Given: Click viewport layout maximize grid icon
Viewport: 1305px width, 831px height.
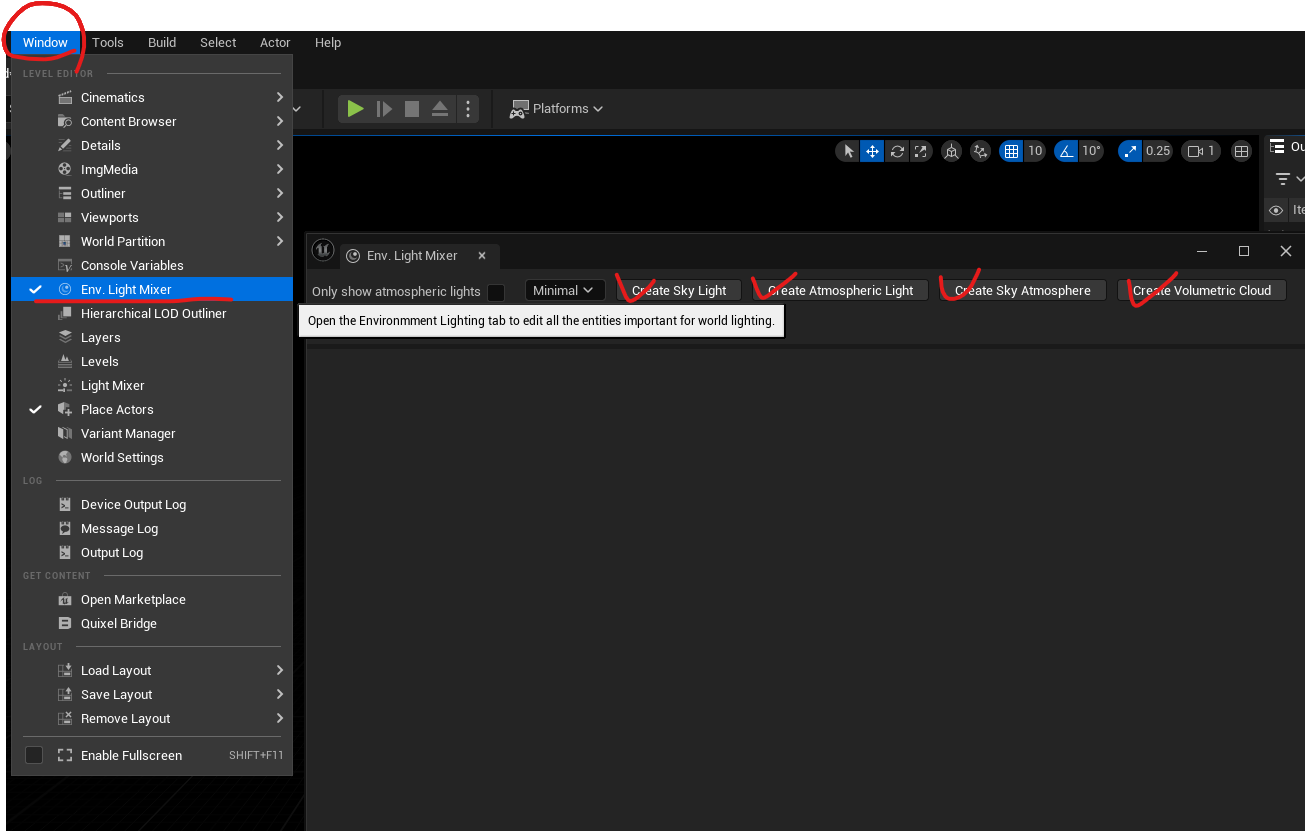Looking at the screenshot, I should [1241, 151].
